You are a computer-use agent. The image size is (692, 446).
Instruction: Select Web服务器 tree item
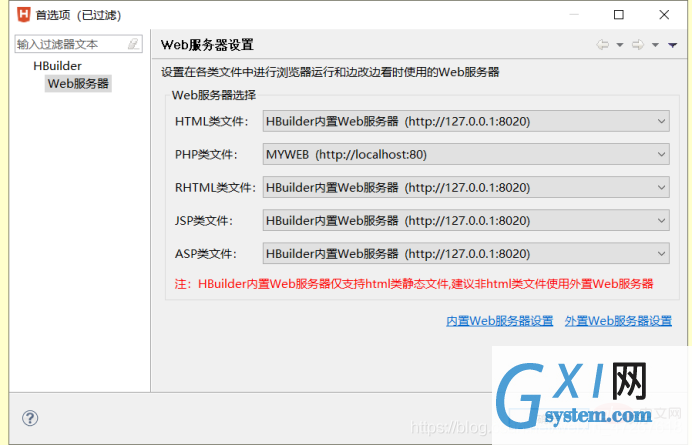(x=78, y=83)
